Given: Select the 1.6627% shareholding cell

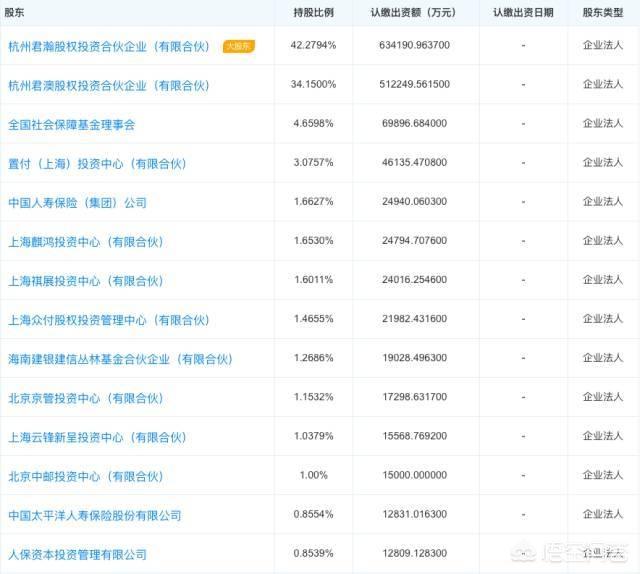Looking at the screenshot, I should 313,201.
